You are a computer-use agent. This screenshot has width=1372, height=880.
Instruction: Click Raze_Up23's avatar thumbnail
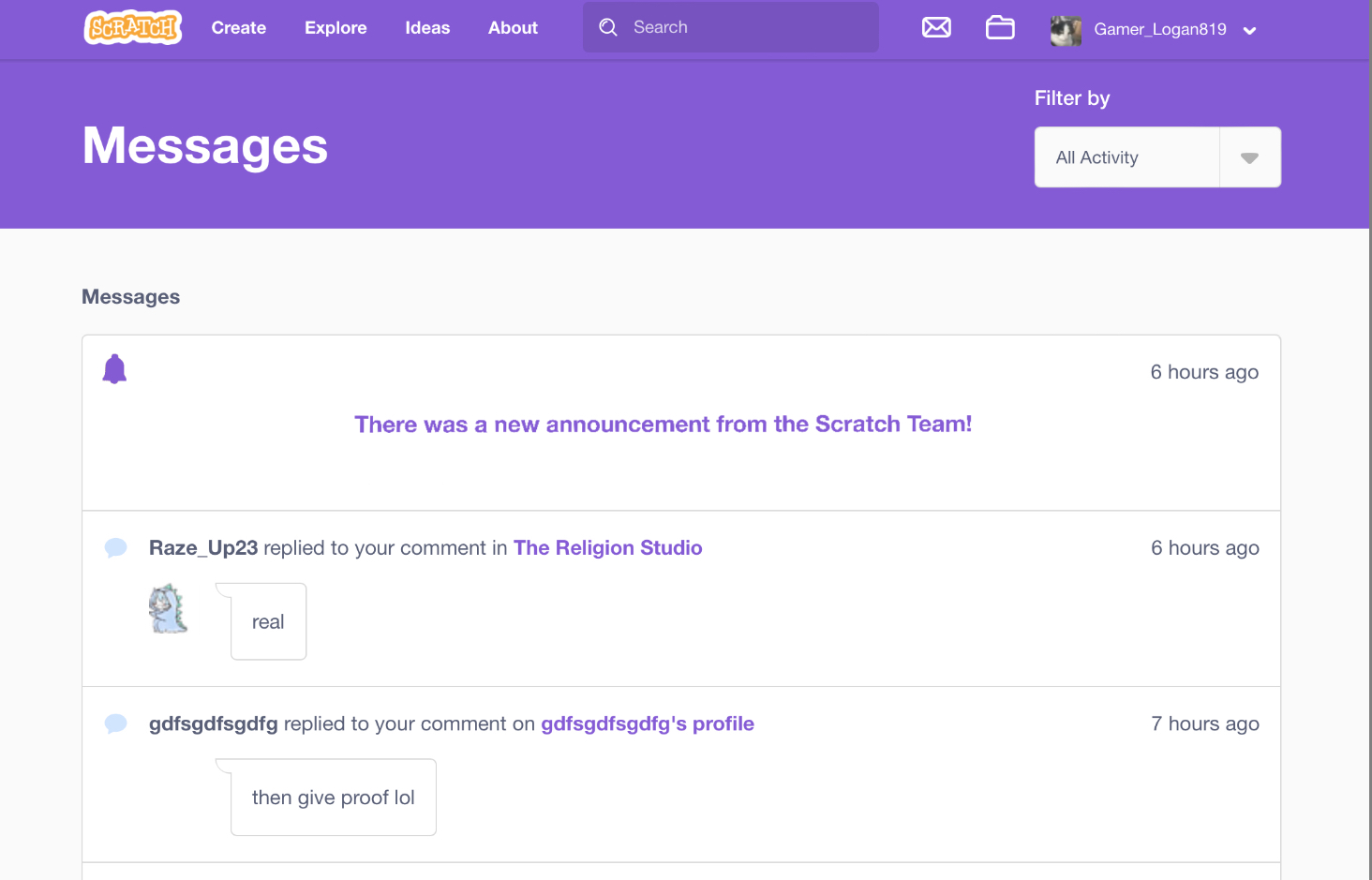168,609
